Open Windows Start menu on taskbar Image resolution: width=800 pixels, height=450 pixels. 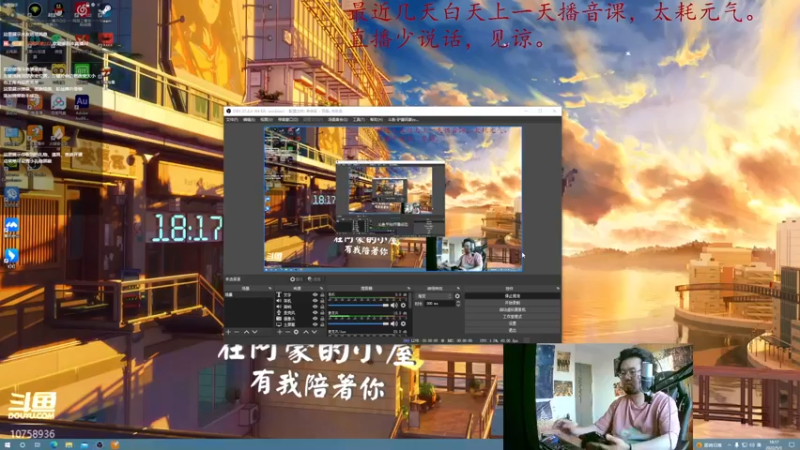(7, 445)
